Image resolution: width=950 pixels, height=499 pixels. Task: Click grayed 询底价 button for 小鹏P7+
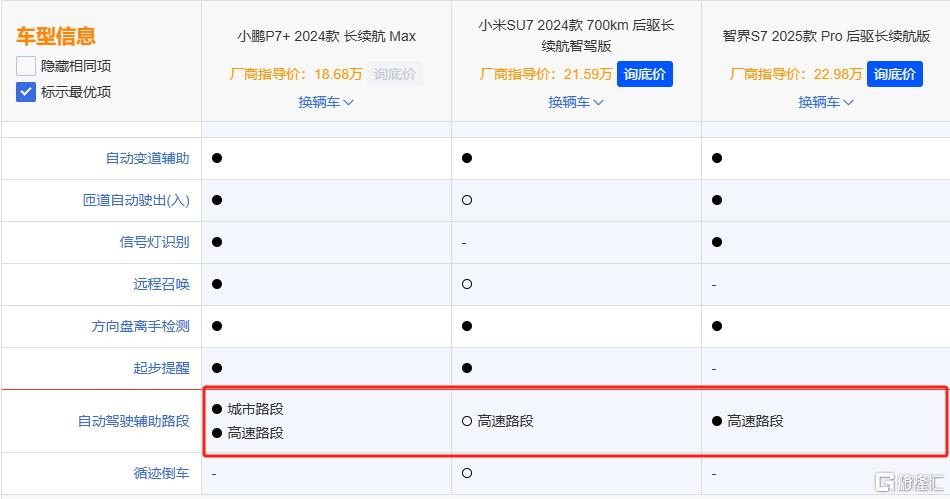[x=395, y=74]
